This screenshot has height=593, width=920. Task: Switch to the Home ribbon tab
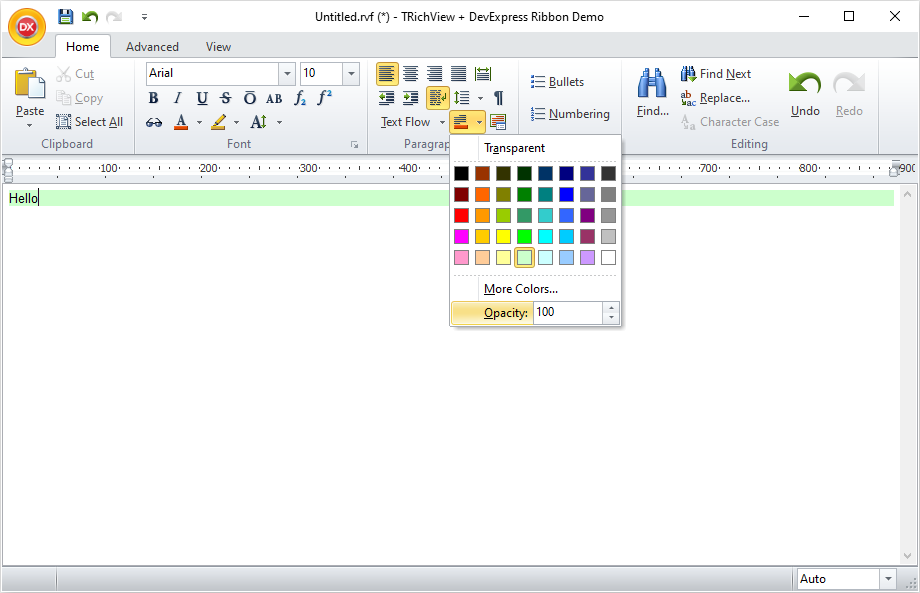[x=83, y=47]
